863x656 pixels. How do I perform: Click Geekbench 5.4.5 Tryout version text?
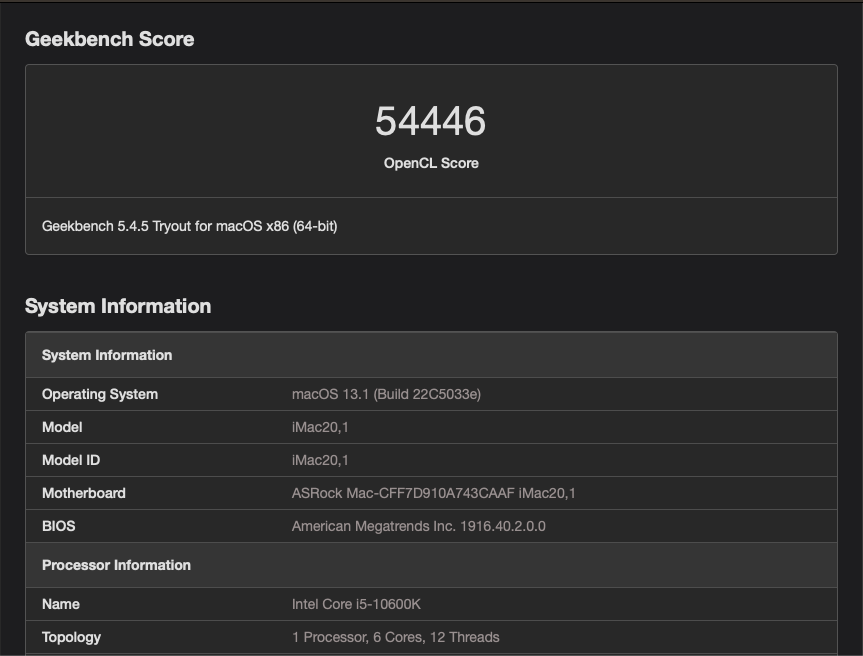click(x=189, y=226)
